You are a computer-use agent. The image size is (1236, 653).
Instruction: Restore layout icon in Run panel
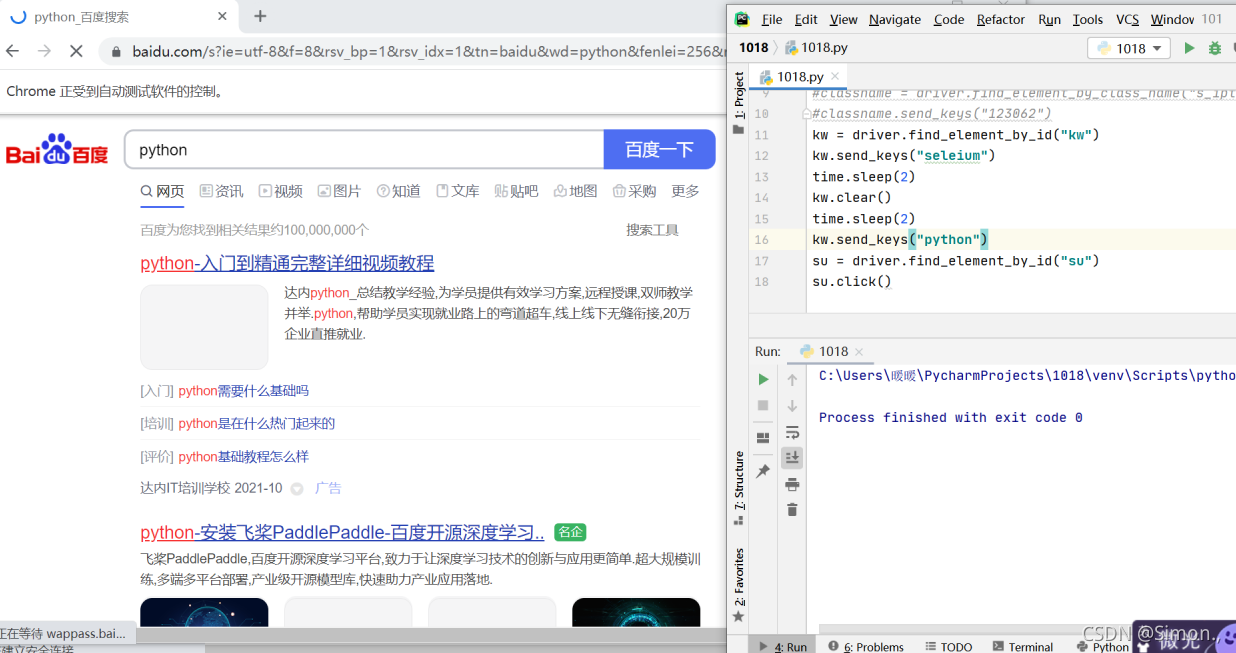pos(763,438)
